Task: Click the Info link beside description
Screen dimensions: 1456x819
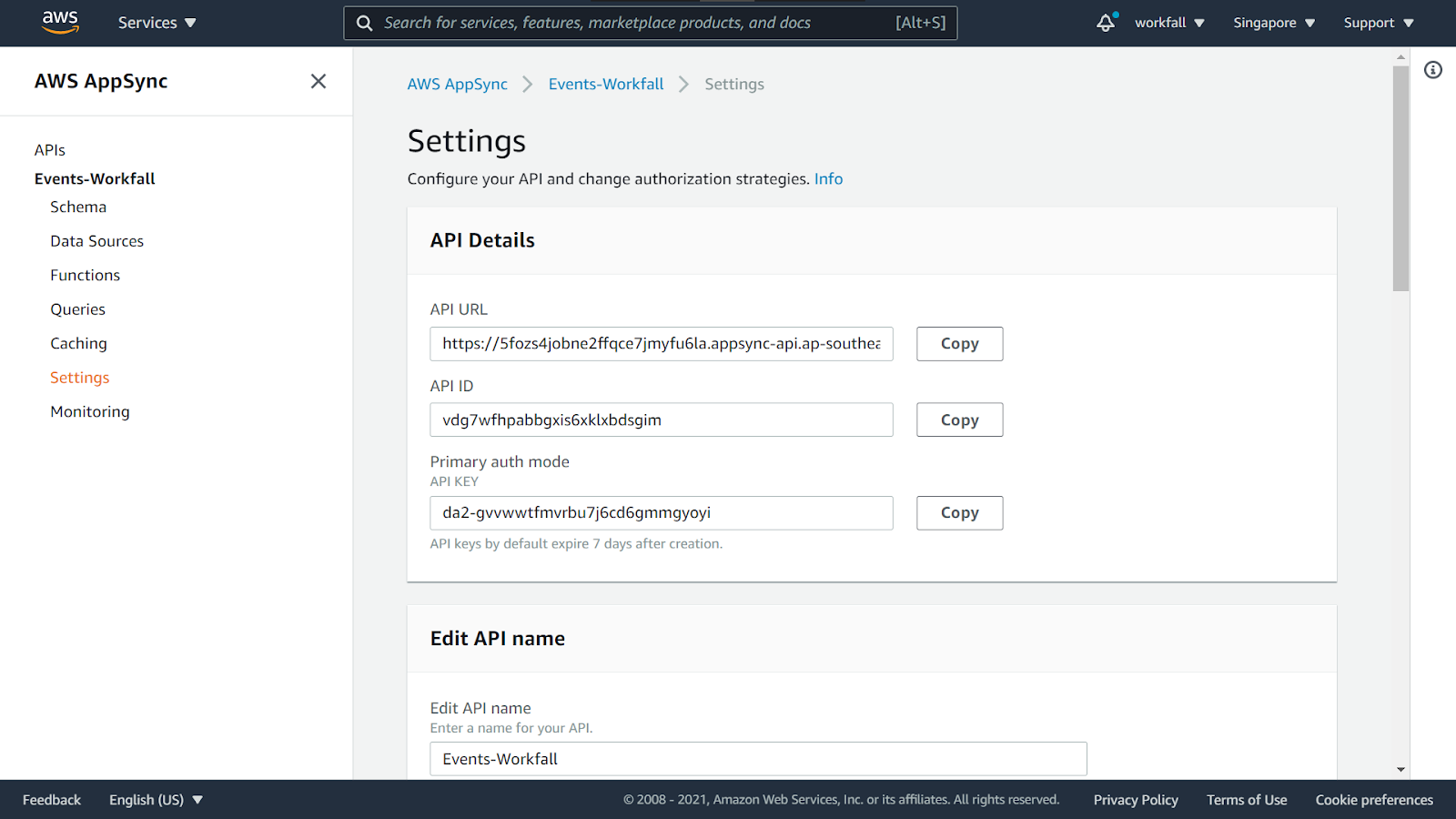Action: coord(829,178)
